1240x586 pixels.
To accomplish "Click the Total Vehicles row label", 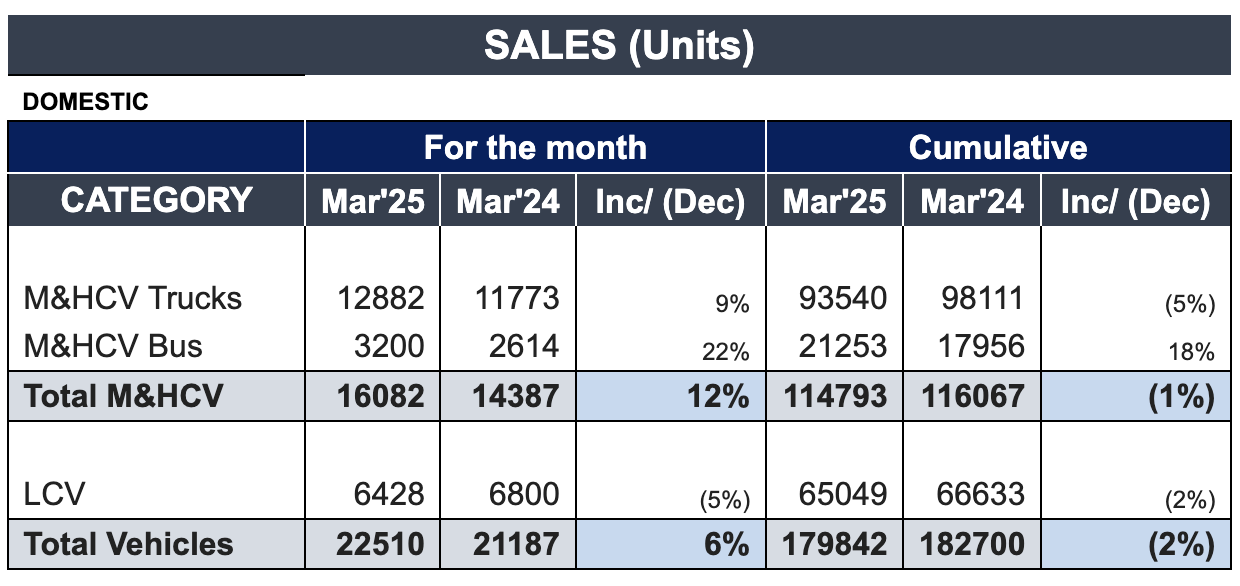I will 128,544.
